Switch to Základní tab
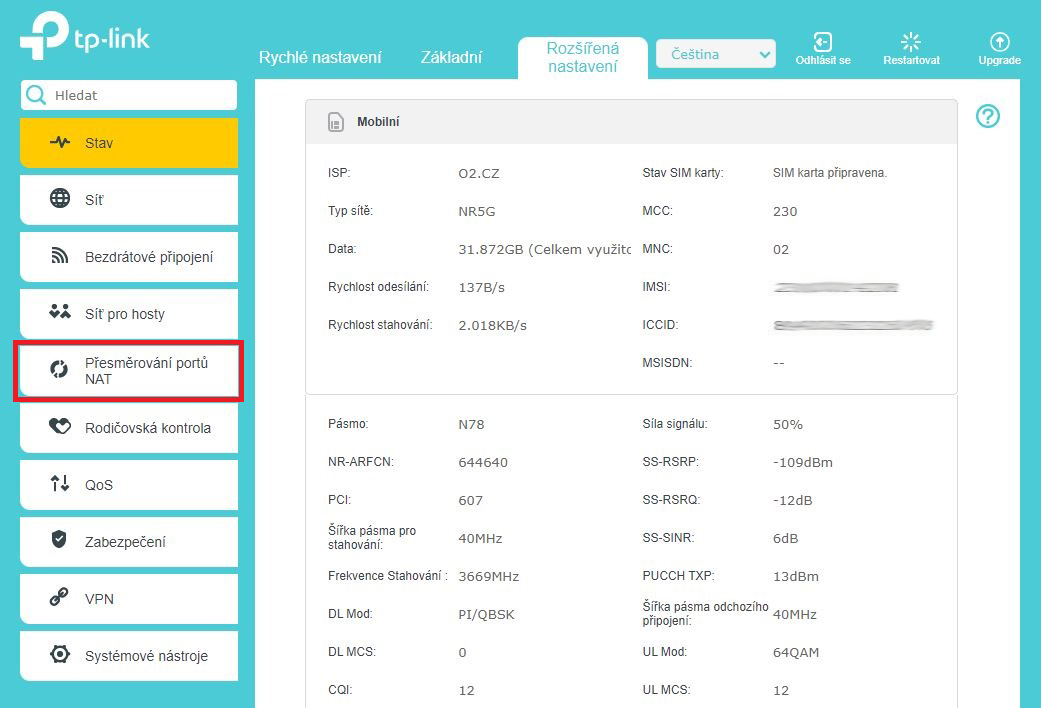The width and height of the screenshot is (1041, 708). [x=451, y=57]
